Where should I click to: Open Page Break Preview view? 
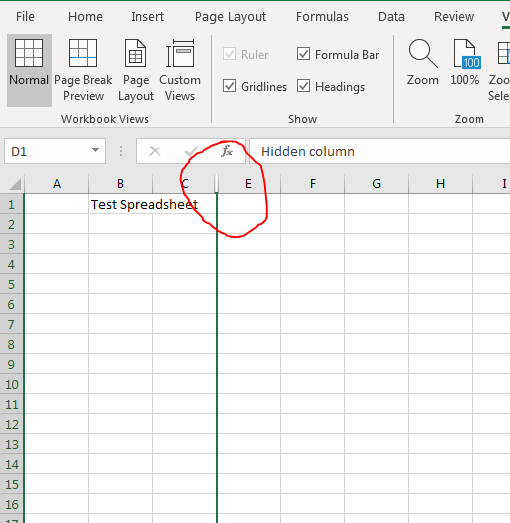coord(83,70)
